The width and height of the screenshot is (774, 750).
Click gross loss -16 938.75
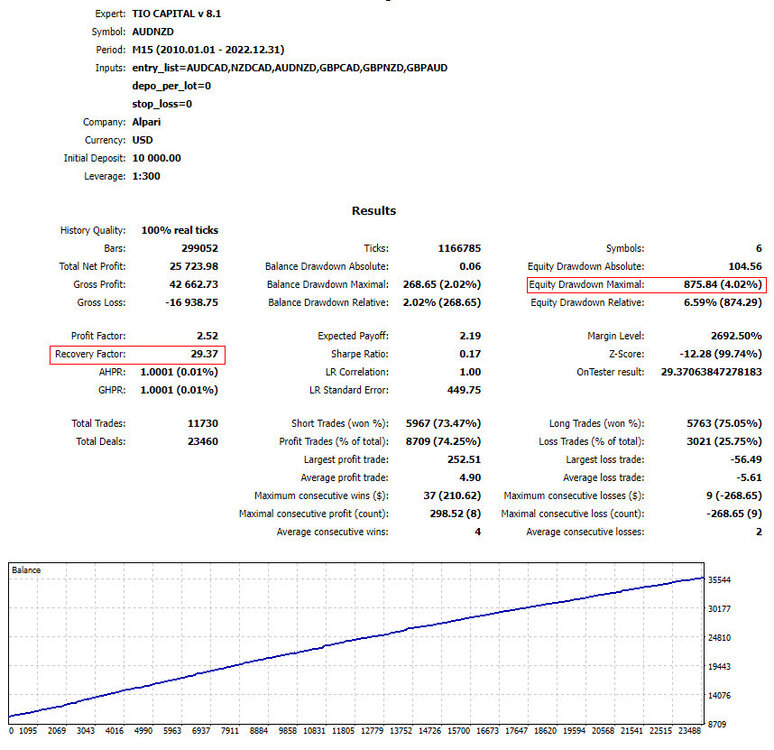192,303
